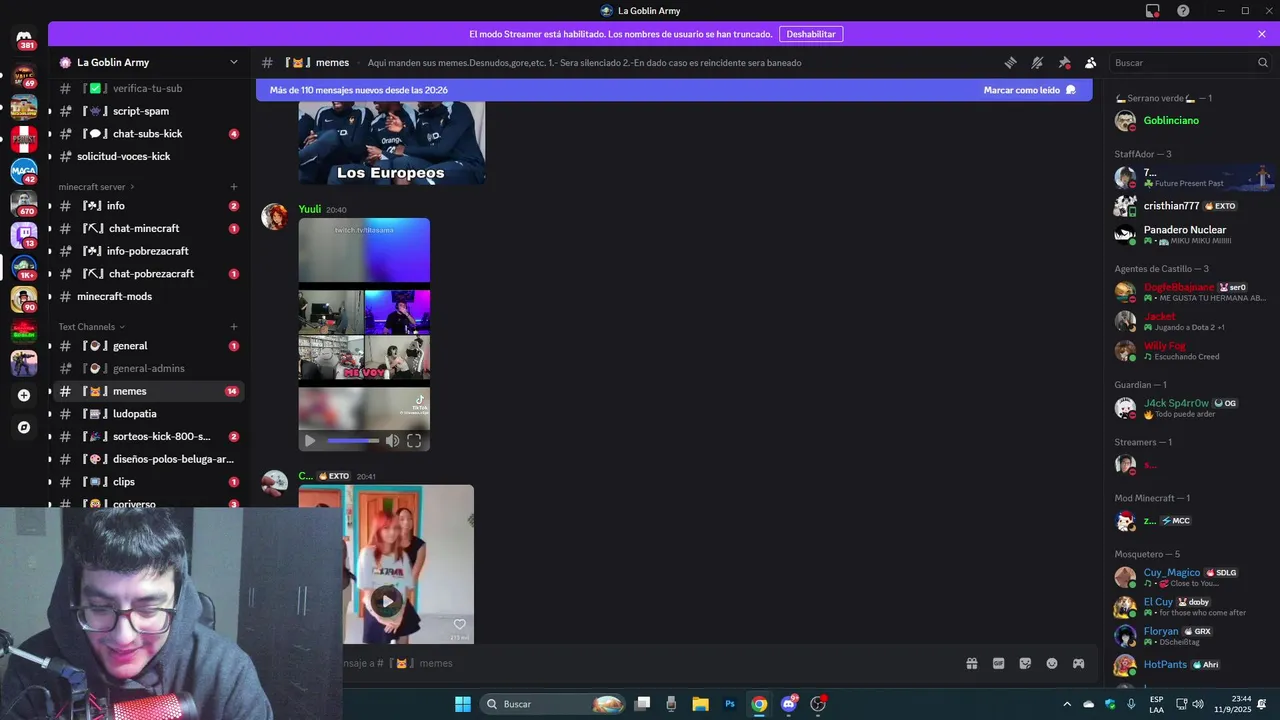Image resolution: width=1280 pixels, height=720 pixels.
Task: Open pinned messages icon
Action: coord(1064,62)
